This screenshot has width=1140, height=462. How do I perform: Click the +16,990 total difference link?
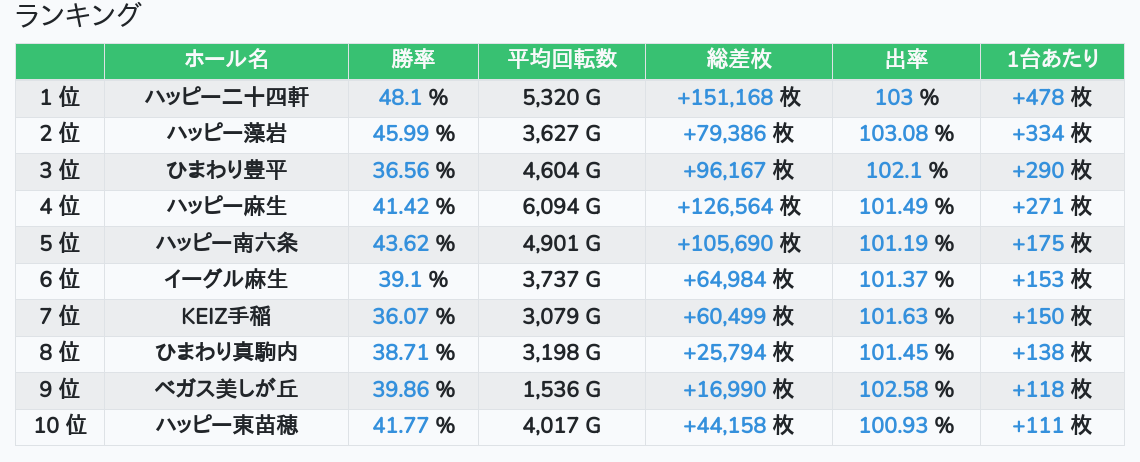click(725, 390)
